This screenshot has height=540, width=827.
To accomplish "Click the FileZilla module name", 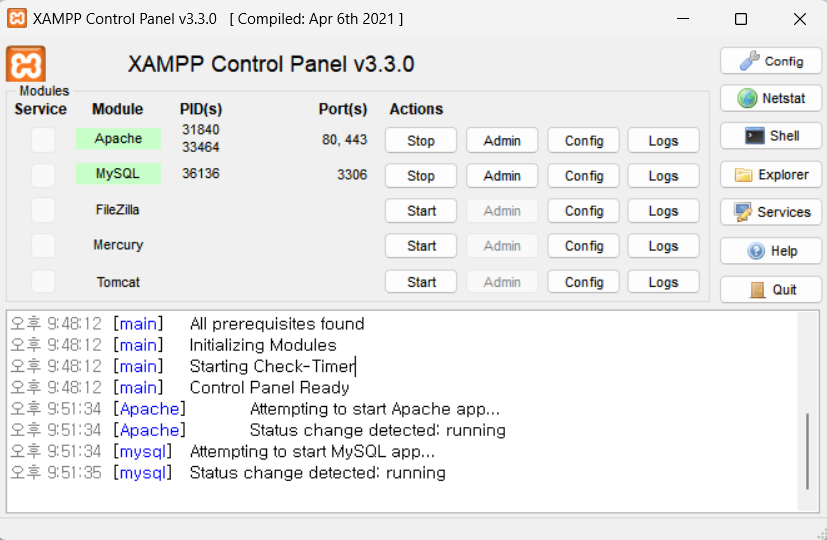I will [118, 210].
